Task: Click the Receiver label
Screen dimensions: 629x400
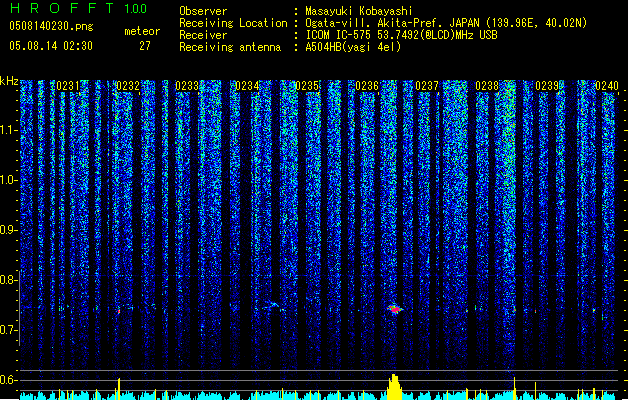Action: click(203, 35)
